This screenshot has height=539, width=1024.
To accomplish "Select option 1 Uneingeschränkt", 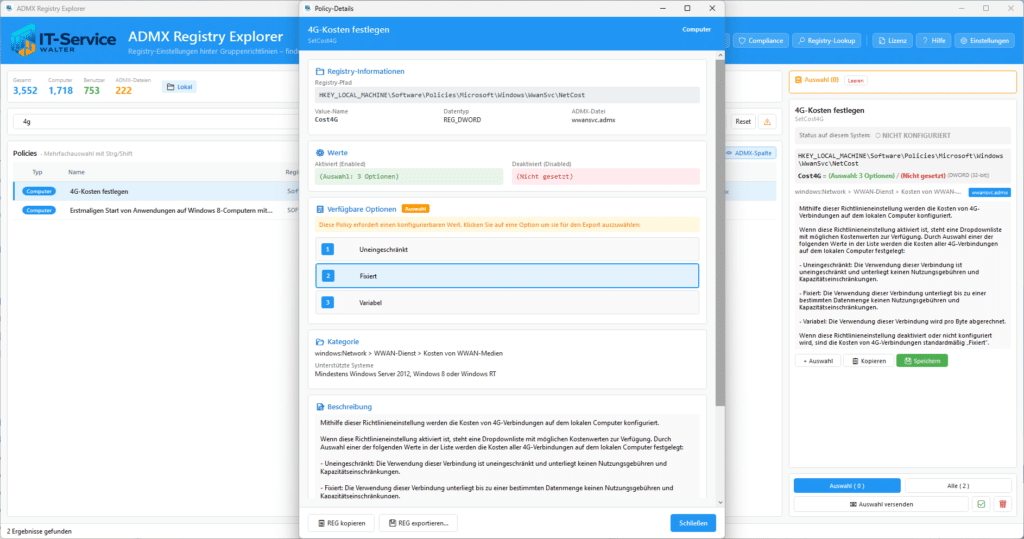I will click(507, 250).
